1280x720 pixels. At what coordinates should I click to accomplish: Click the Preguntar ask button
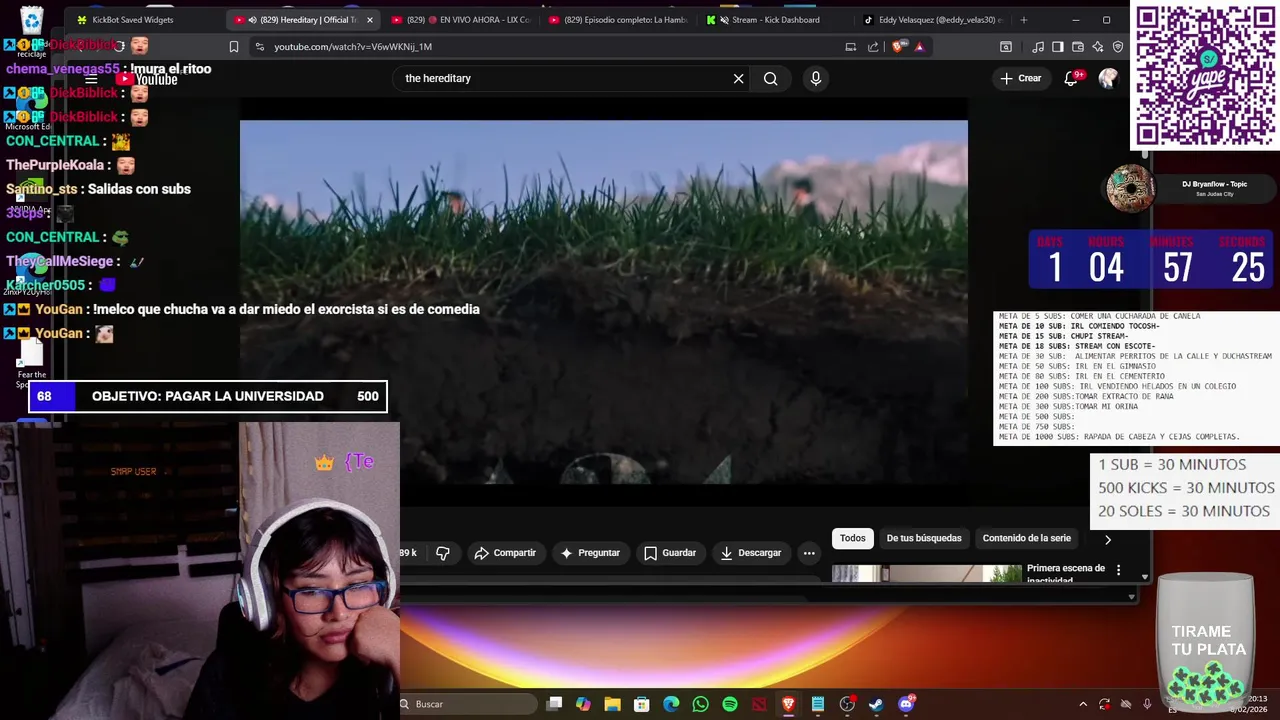pos(590,553)
